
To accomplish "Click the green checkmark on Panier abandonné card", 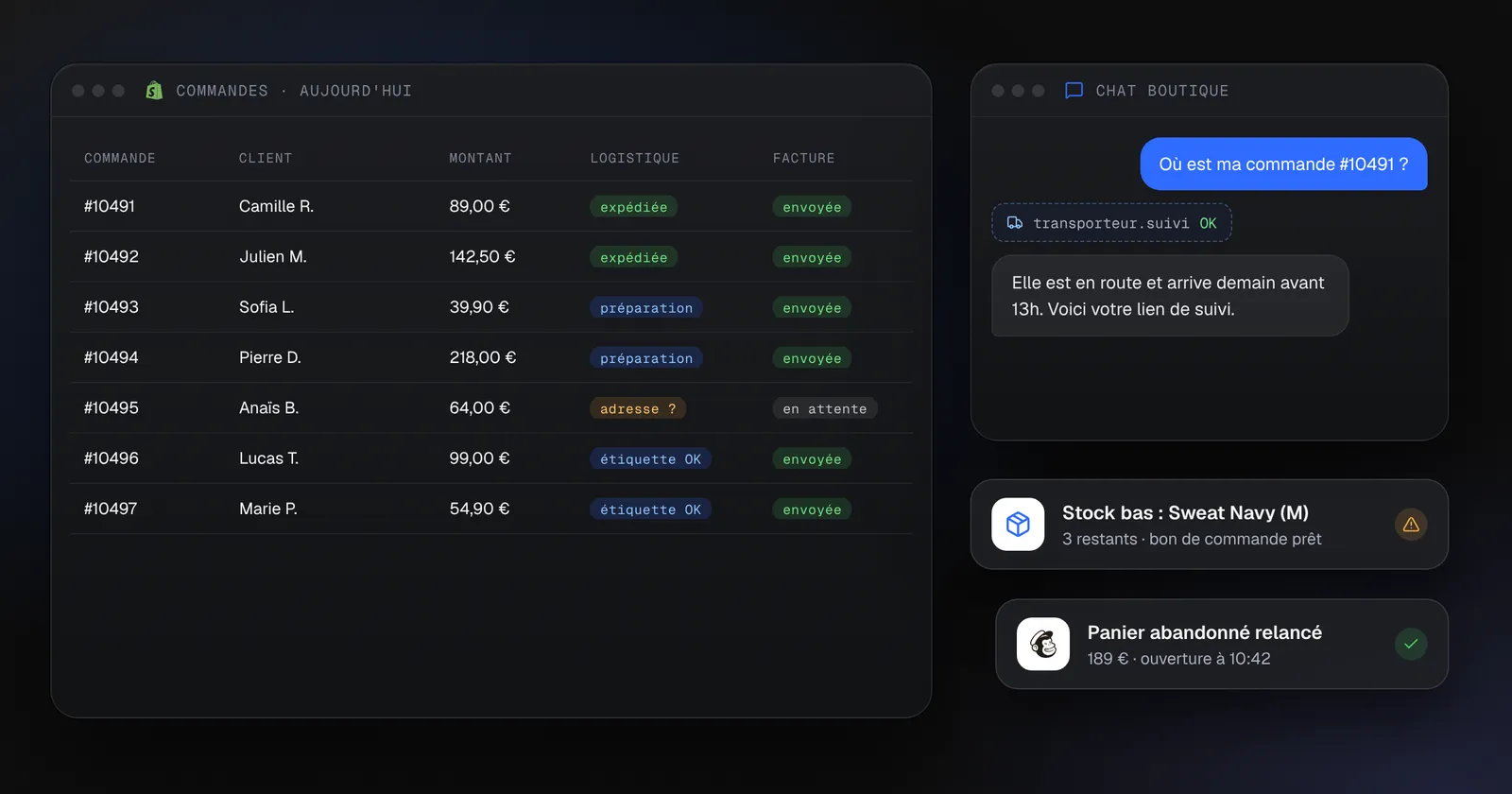I will pyautogui.click(x=1411, y=644).
